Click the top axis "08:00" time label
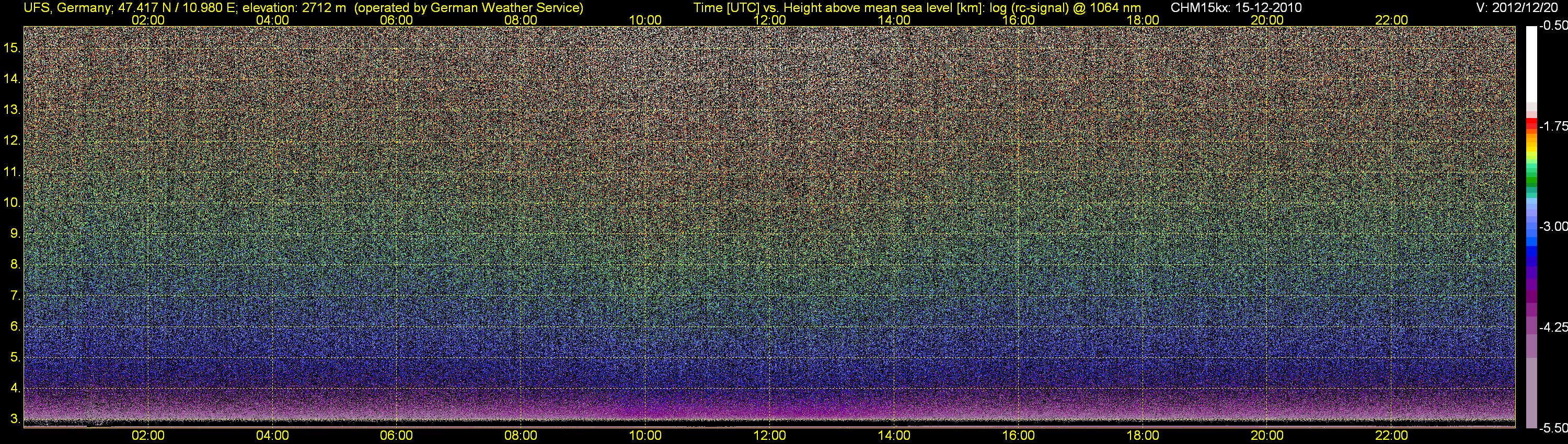This screenshot has width=1568, height=444. point(521,20)
